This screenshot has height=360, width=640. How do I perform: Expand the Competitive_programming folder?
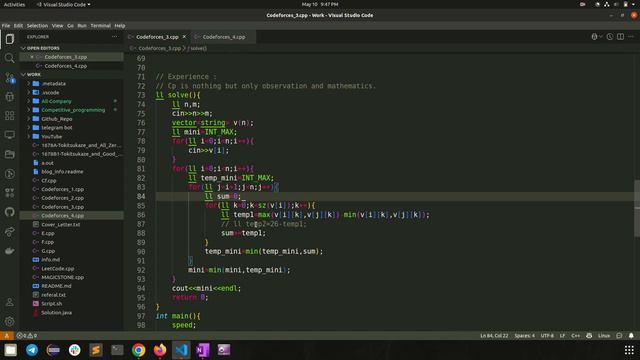(x=29, y=110)
